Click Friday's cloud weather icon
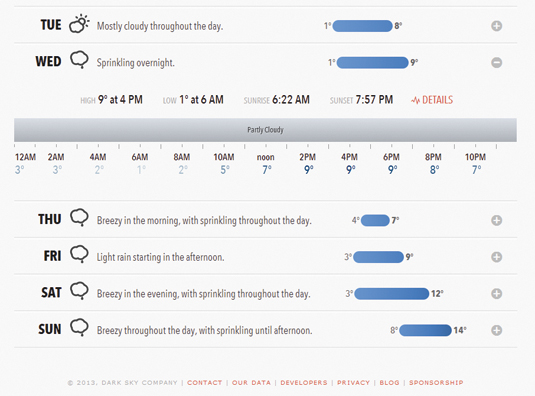Screen dimensions: 535x396 [79, 254]
